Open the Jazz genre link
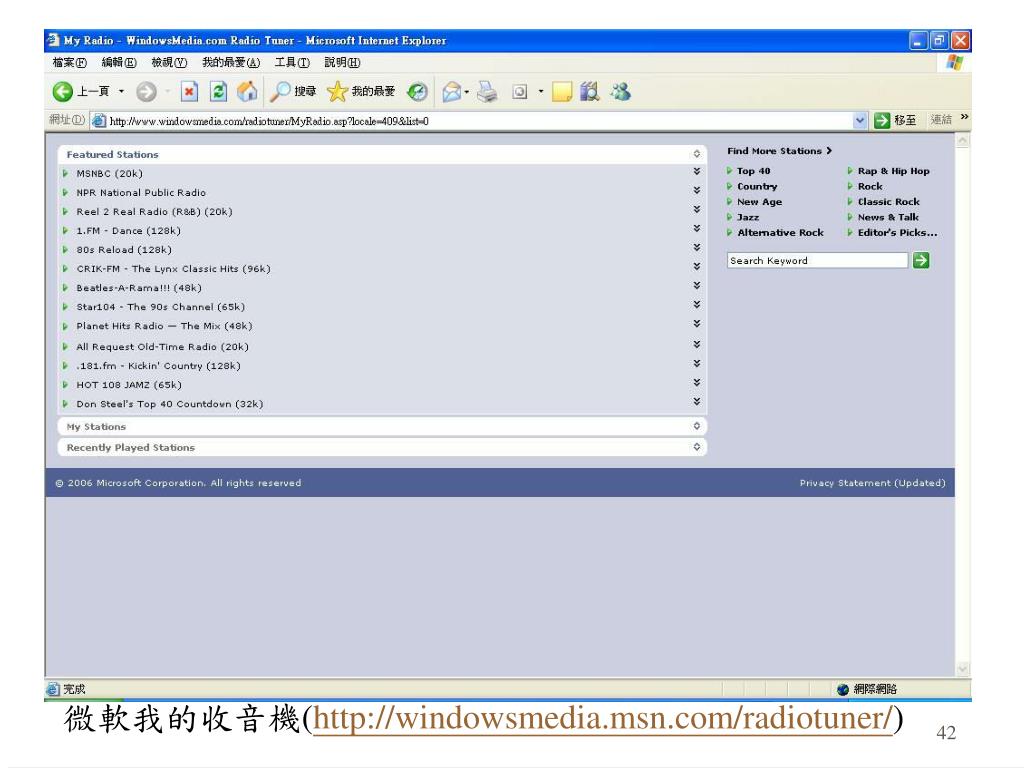Image resolution: width=1024 pixels, height=768 pixels. pyautogui.click(x=748, y=217)
